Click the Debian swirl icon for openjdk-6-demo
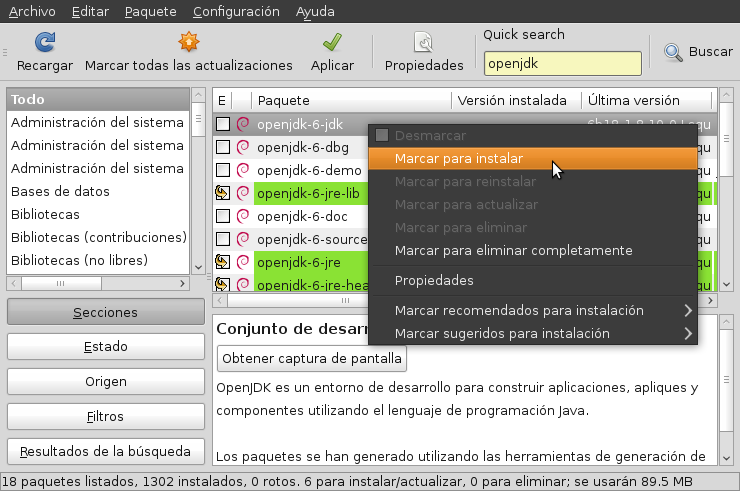This screenshot has height=491, width=740. pyautogui.click(x=243, y=170)
